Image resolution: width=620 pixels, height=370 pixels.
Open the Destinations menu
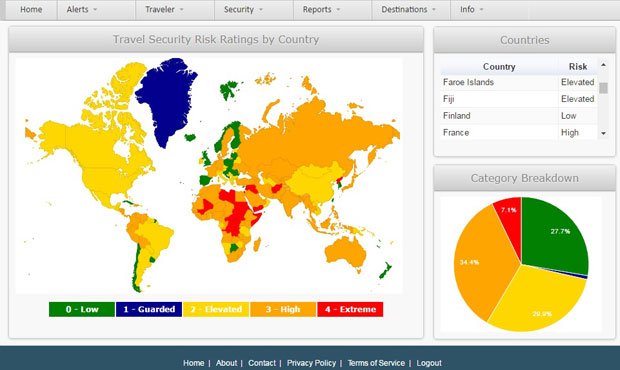click(411, 9)
